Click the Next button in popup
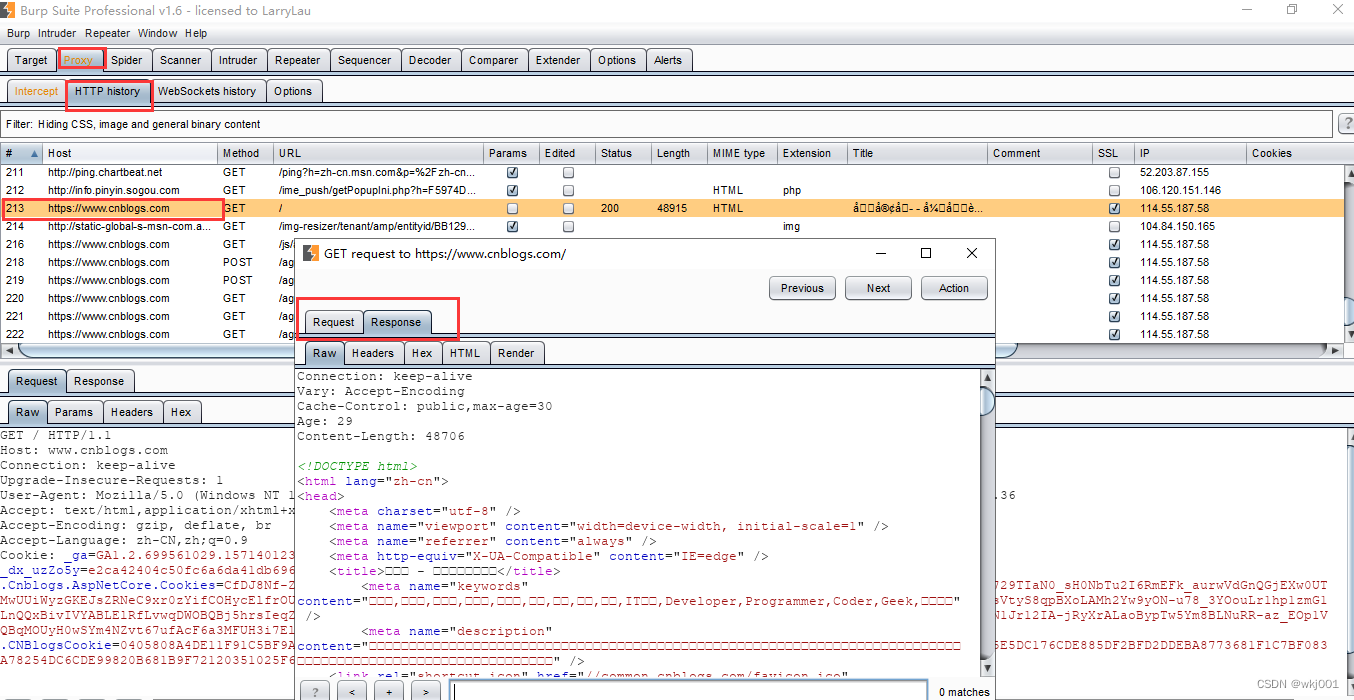The height and width of the screenshot is (700, 1354). 878,288
